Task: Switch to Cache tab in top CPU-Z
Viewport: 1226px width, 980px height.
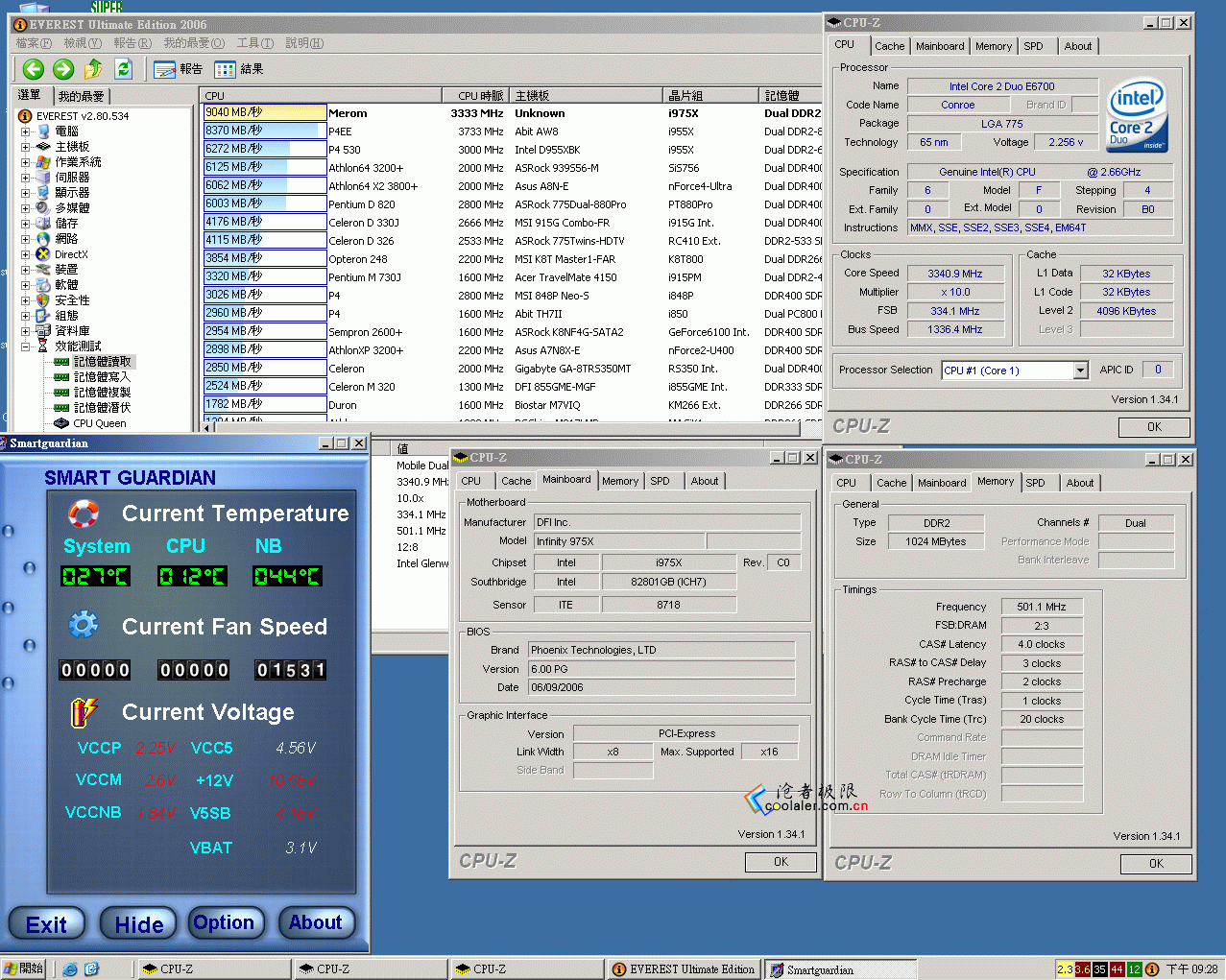Action: pyautogui.click(x=889, y=46)
